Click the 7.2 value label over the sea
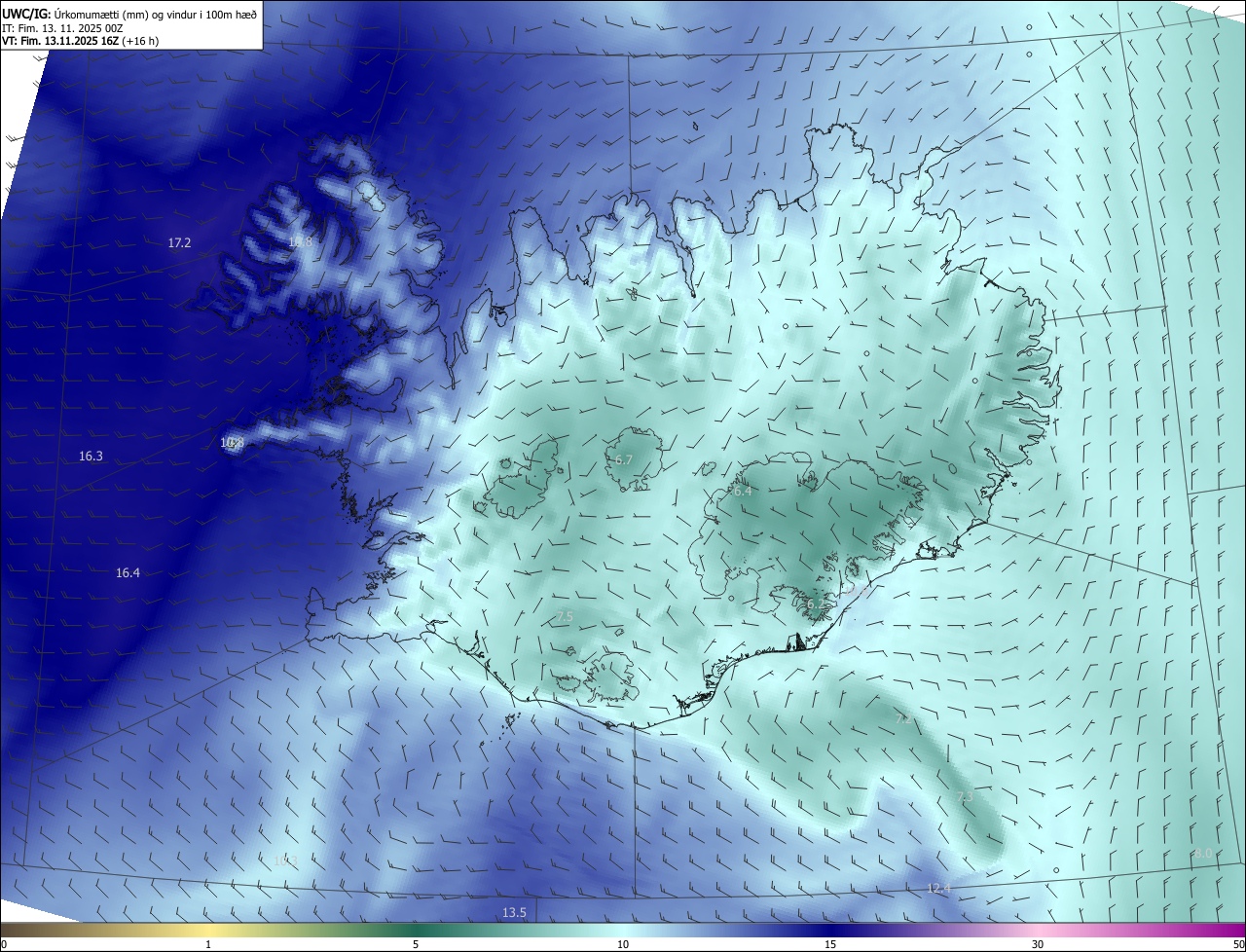Viewport: 1246px width, 952px height. pyautogui.click(x=903, y=718)
